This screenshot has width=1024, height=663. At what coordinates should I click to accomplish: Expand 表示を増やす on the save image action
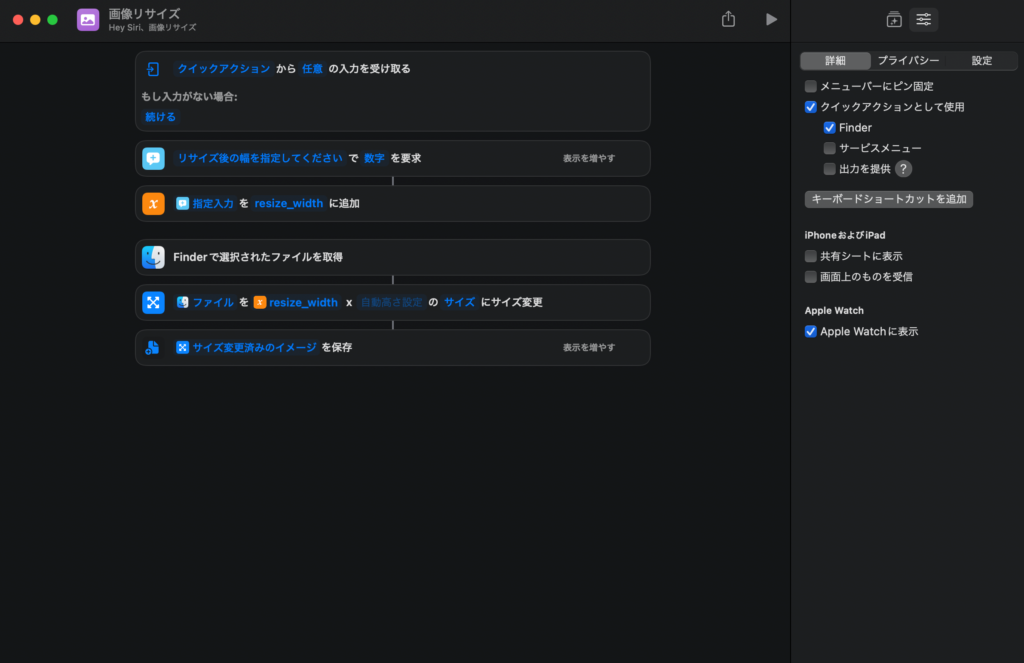coord(589,347)
